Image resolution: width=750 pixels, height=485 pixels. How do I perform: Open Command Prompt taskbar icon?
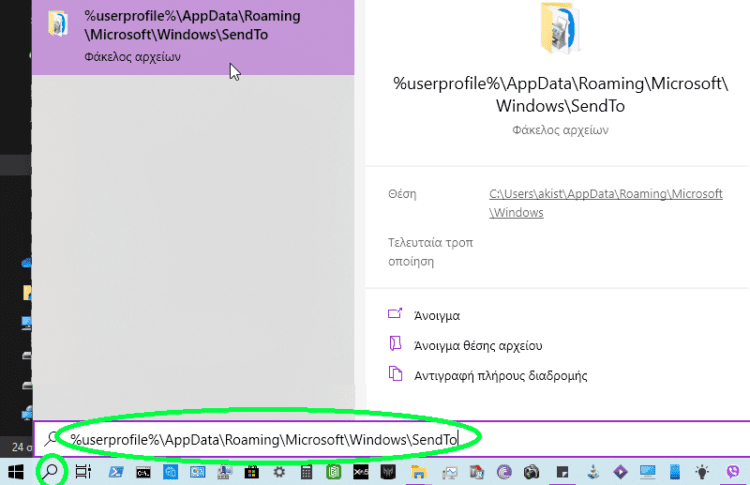tap(143, 473)
